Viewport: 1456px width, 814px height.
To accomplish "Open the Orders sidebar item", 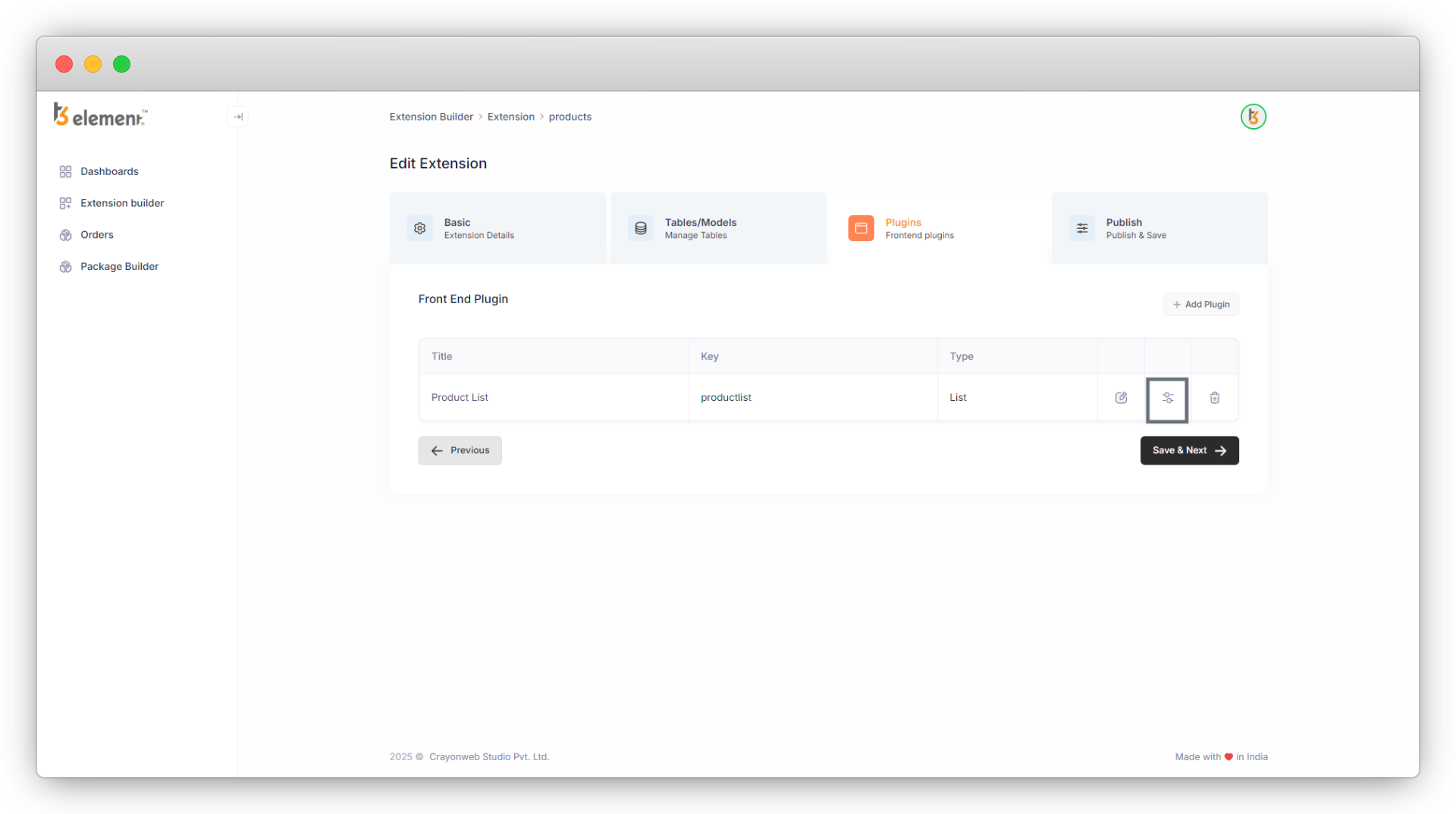I will tap(96, 235).
